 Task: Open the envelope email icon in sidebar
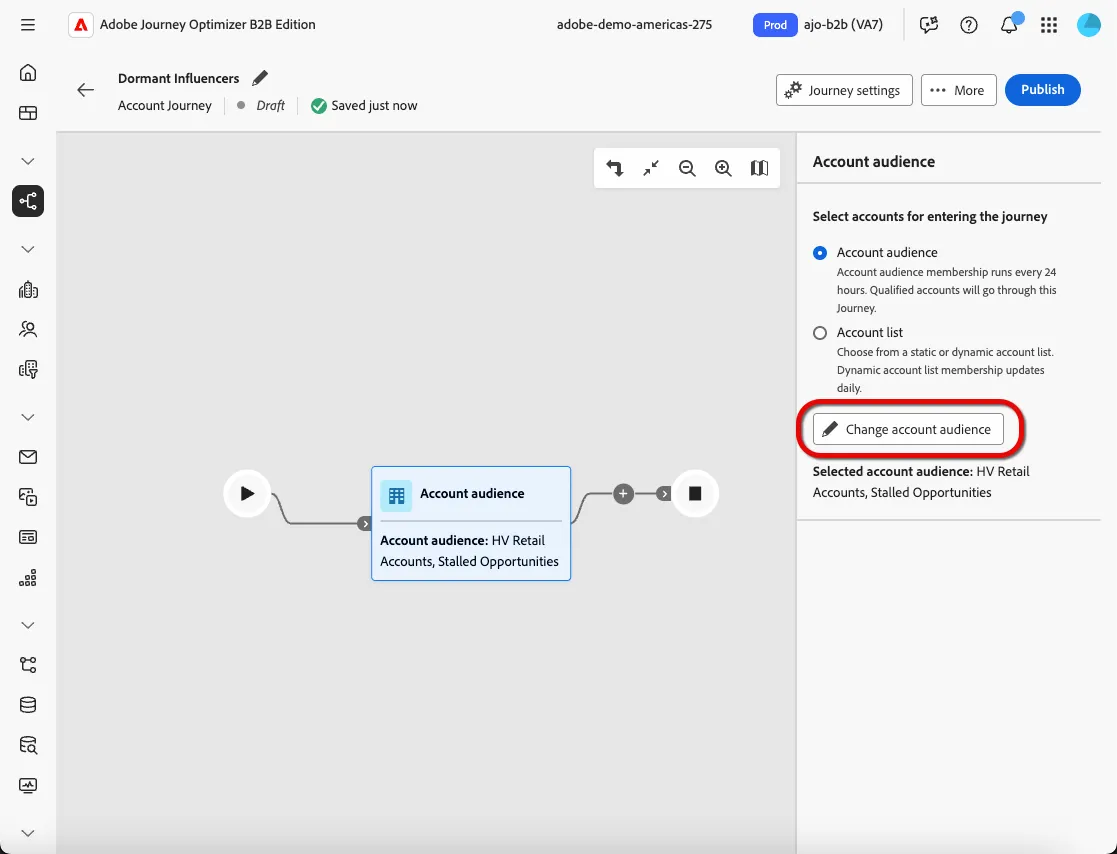click(28, 457)
